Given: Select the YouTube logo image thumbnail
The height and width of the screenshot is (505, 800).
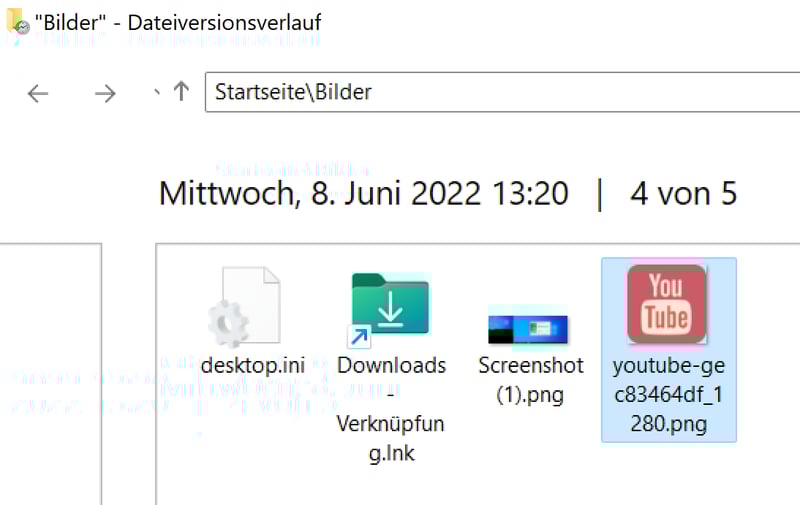Looking at the screenshot, I should tap(667, 305).
